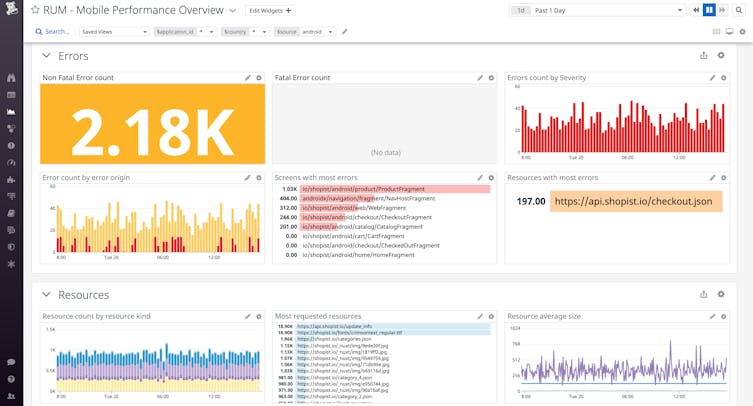Image resolution: width=753 pixels, height=406 pixels.
Task: Select the NavHostFragment row
Action: point(384,198)
